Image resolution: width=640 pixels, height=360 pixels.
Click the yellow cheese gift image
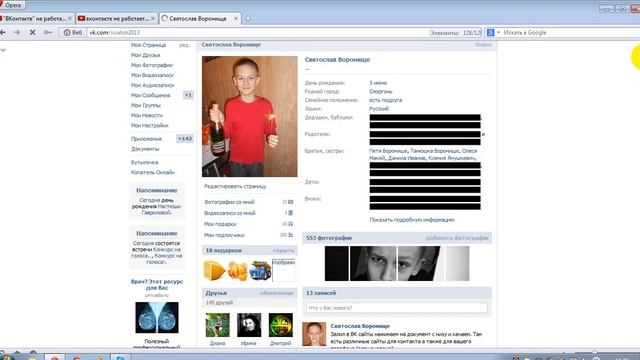(x=214, y=271)
